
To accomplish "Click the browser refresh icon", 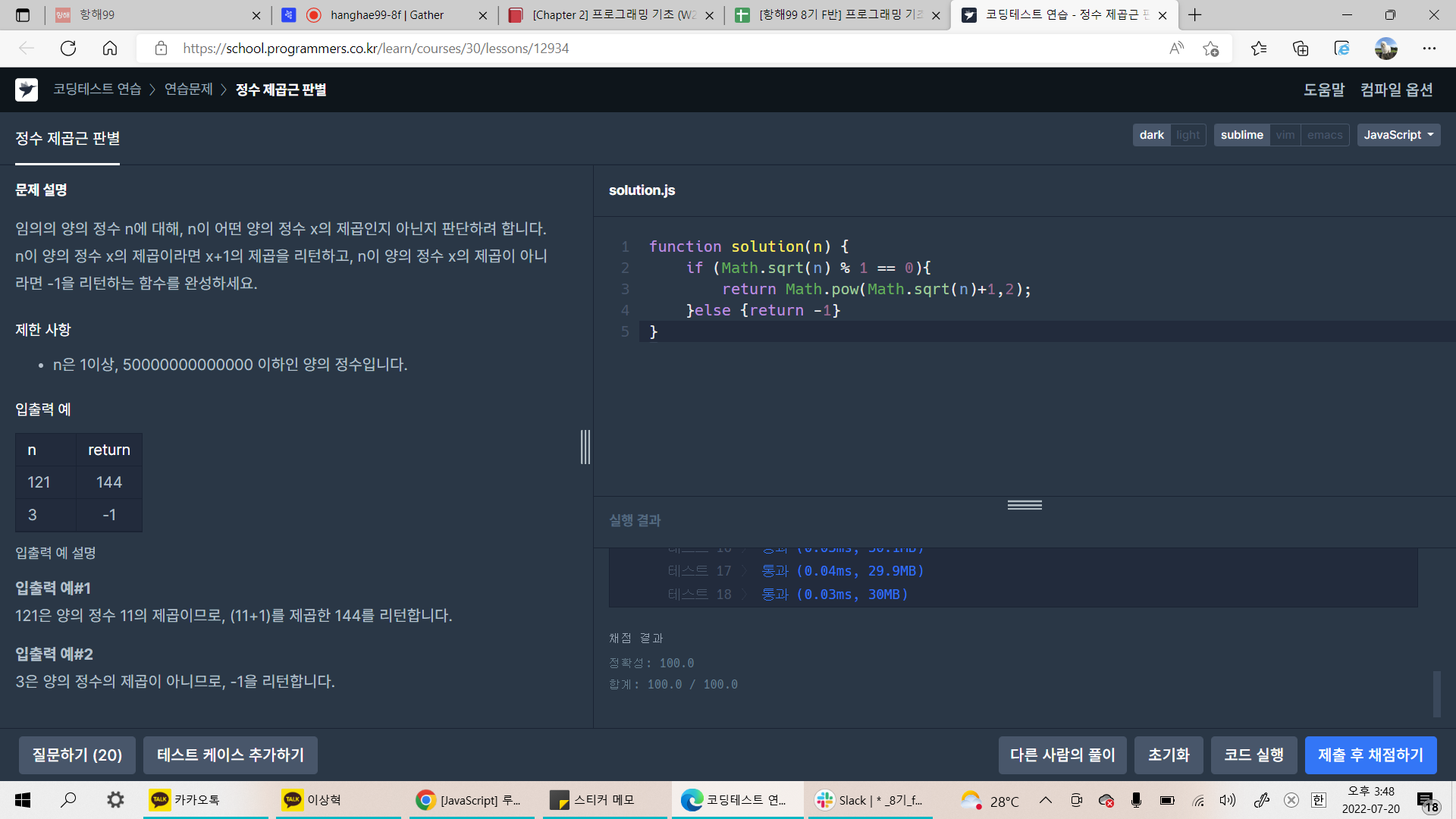I will click(x=68, y=49).
